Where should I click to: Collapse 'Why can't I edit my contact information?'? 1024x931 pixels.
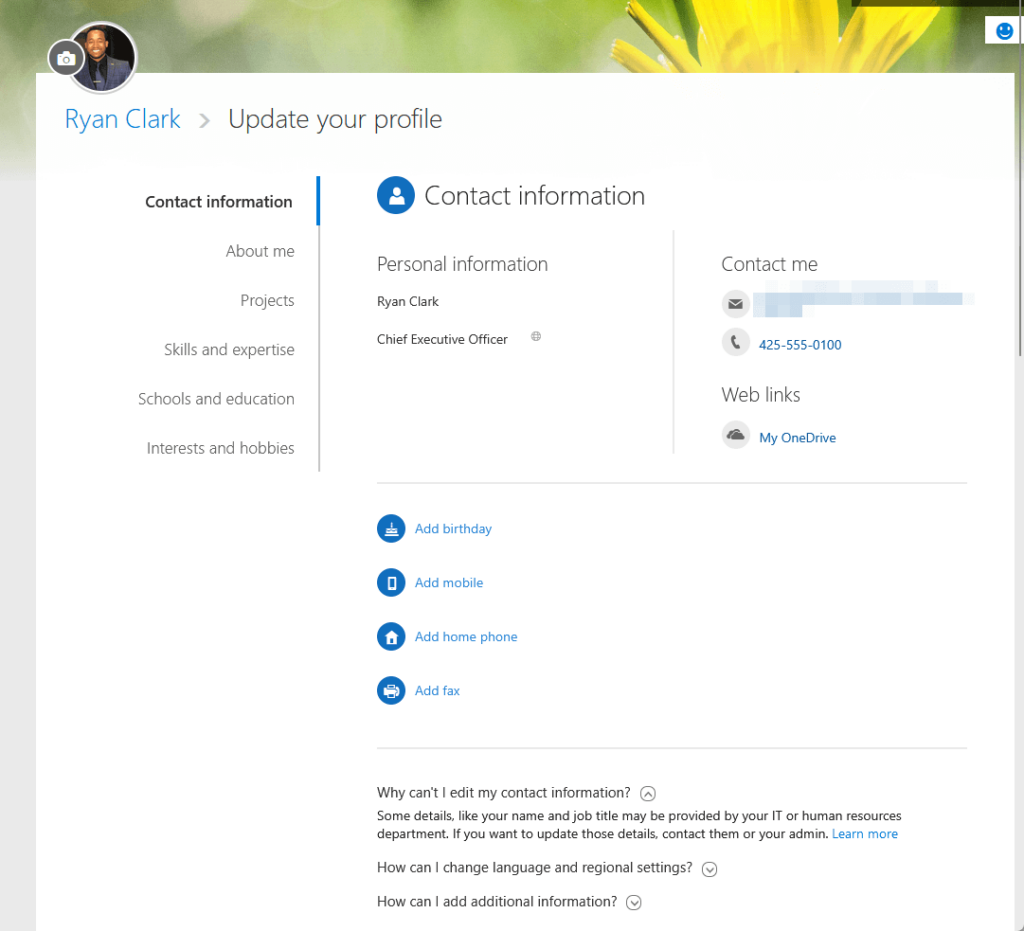coord(647,793)
